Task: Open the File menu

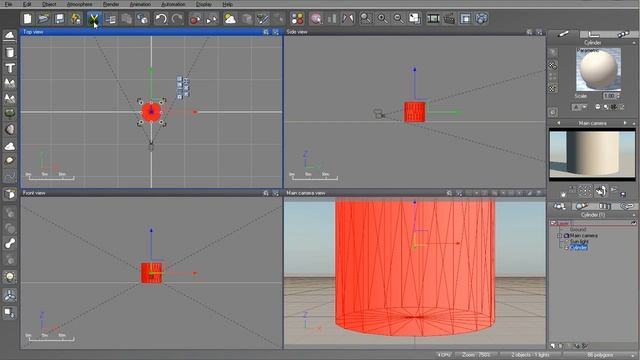Action: (x=8, y=4)
